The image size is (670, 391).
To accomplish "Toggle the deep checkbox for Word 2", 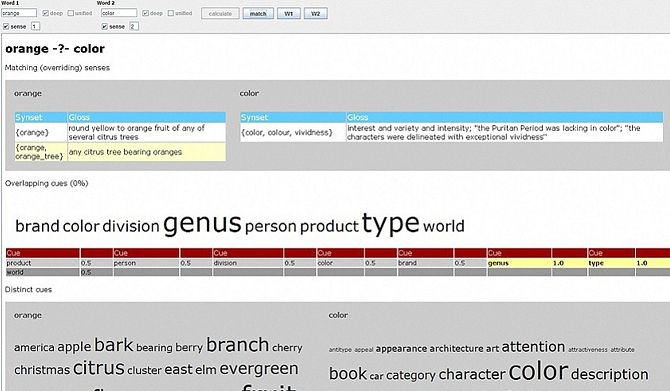I will (x=146, y=13).
